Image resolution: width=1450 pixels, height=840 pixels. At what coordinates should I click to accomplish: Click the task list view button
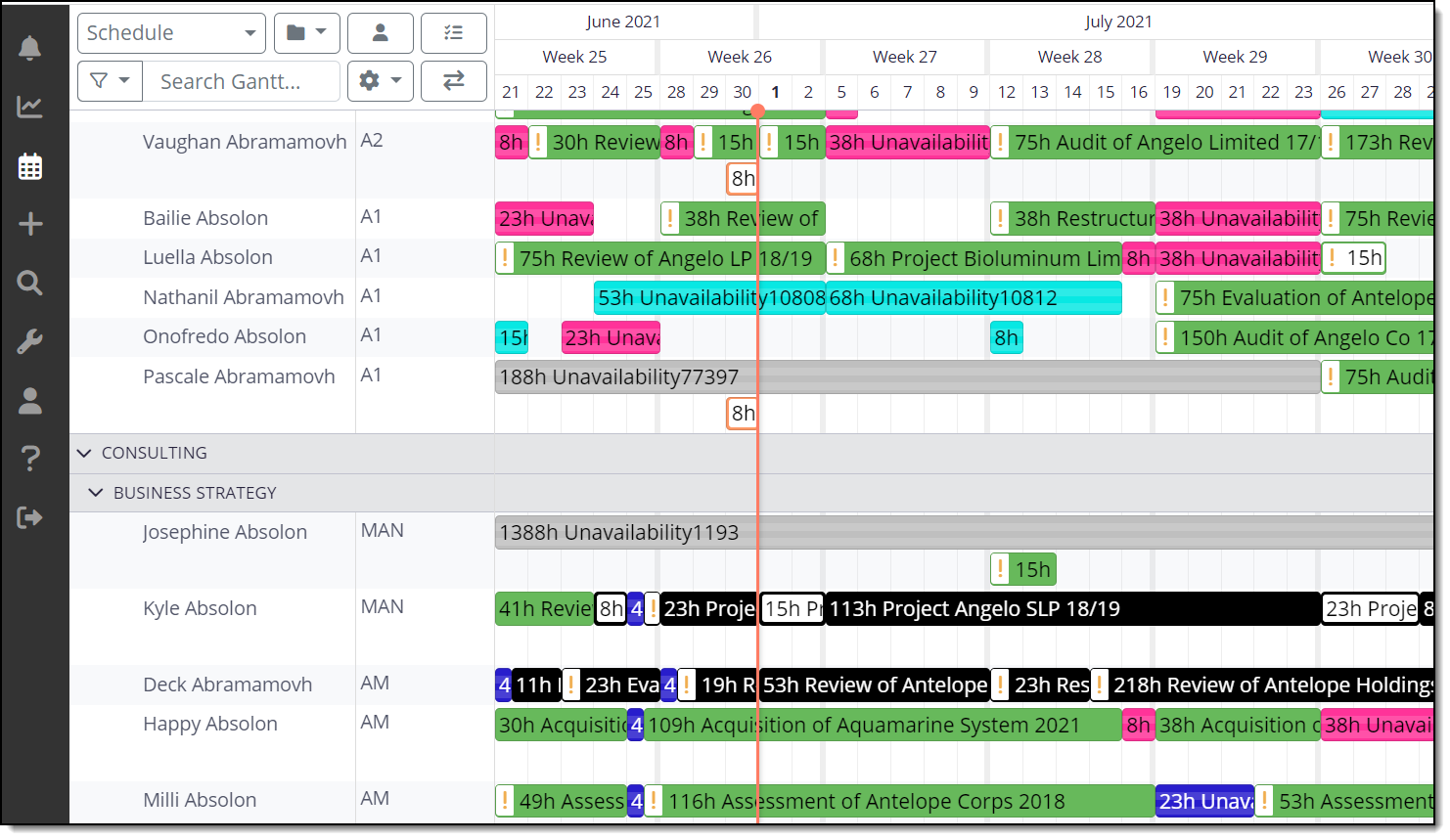pos(454,33)
